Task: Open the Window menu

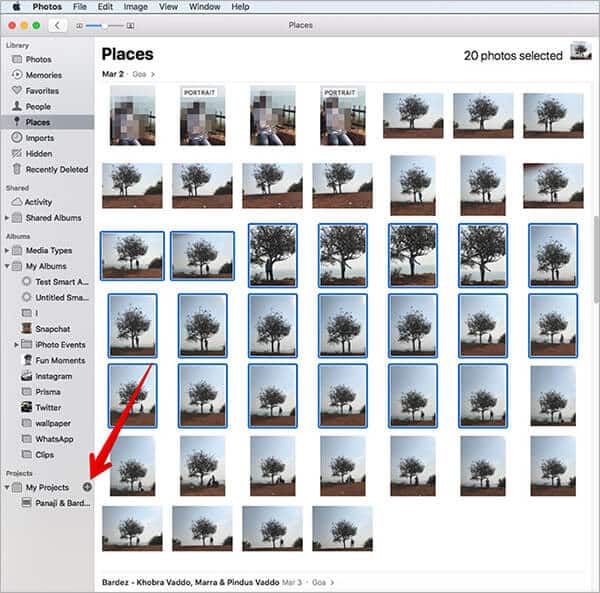Action: pyautogui.click(x=204, y=7)
